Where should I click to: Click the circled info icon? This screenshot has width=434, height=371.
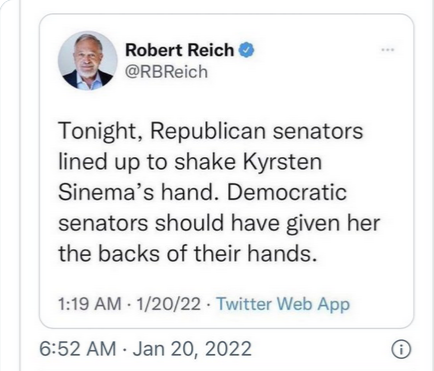401,350
